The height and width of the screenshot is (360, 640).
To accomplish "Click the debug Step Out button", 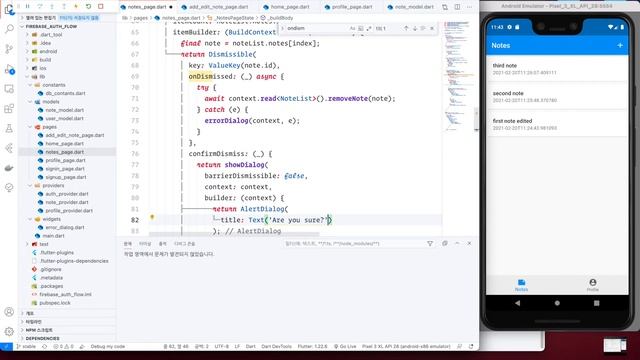I will tap(64, 7).
